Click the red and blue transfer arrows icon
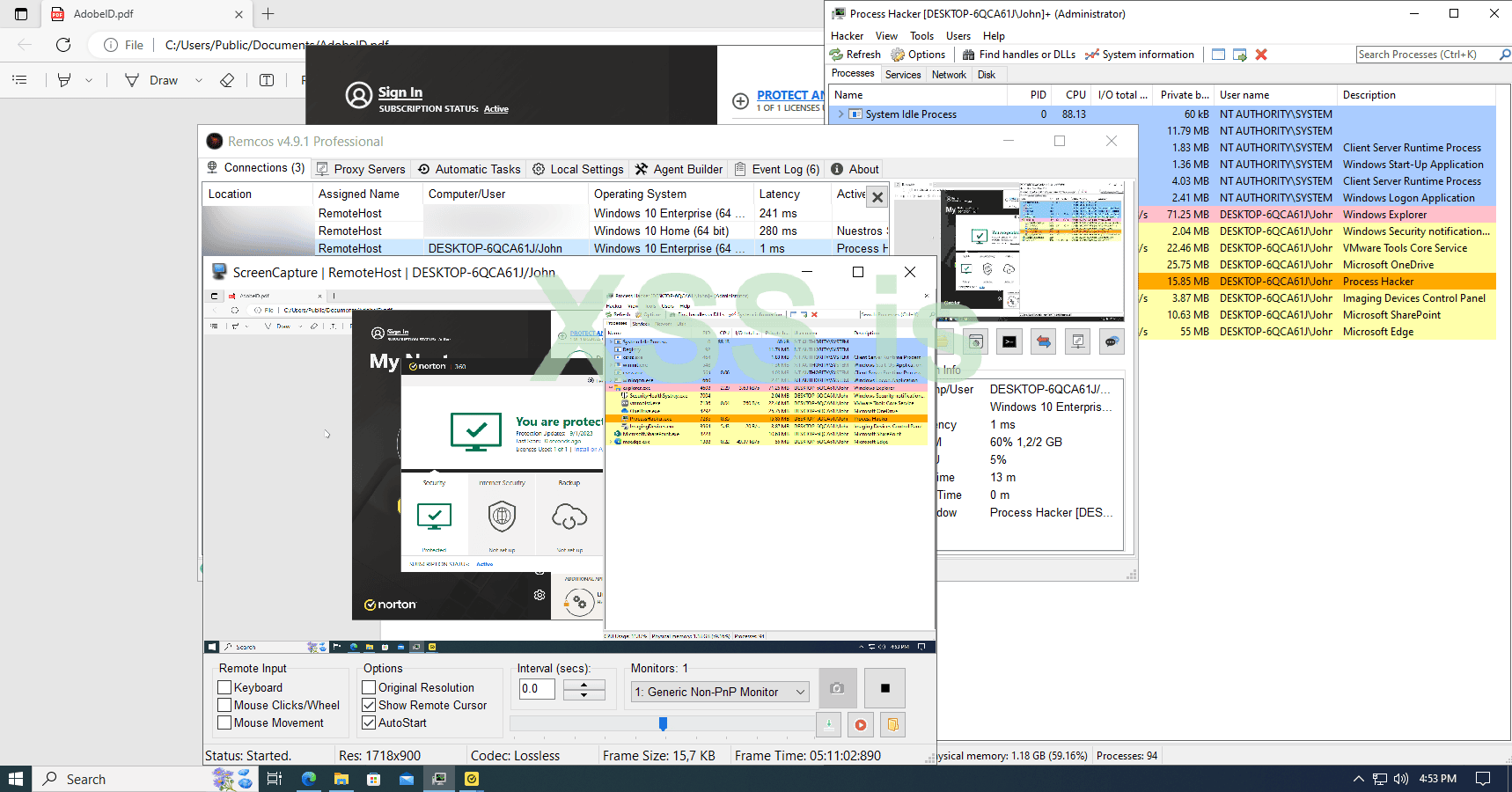Viewport: 1512px width, 792px height. (1044, 341)
